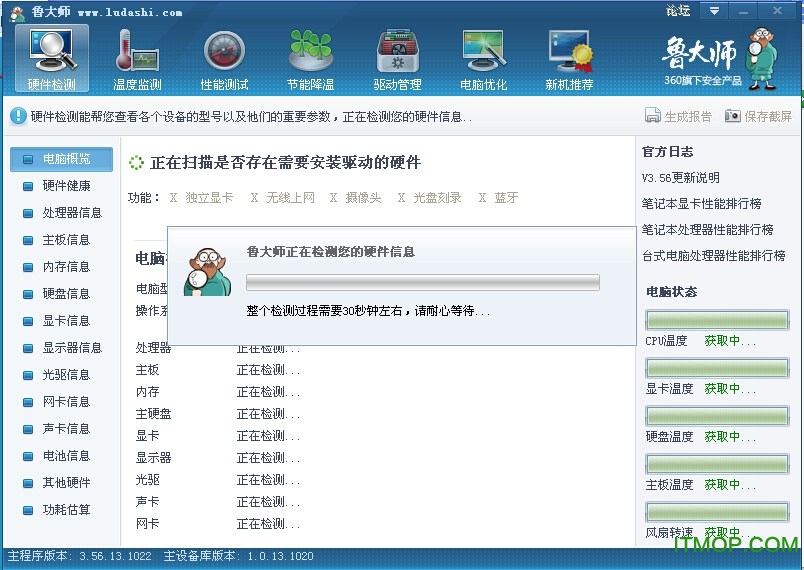Open the 新机推荐 award icon
This screenshot has height=570, width=804.
(x=570, y=59)
